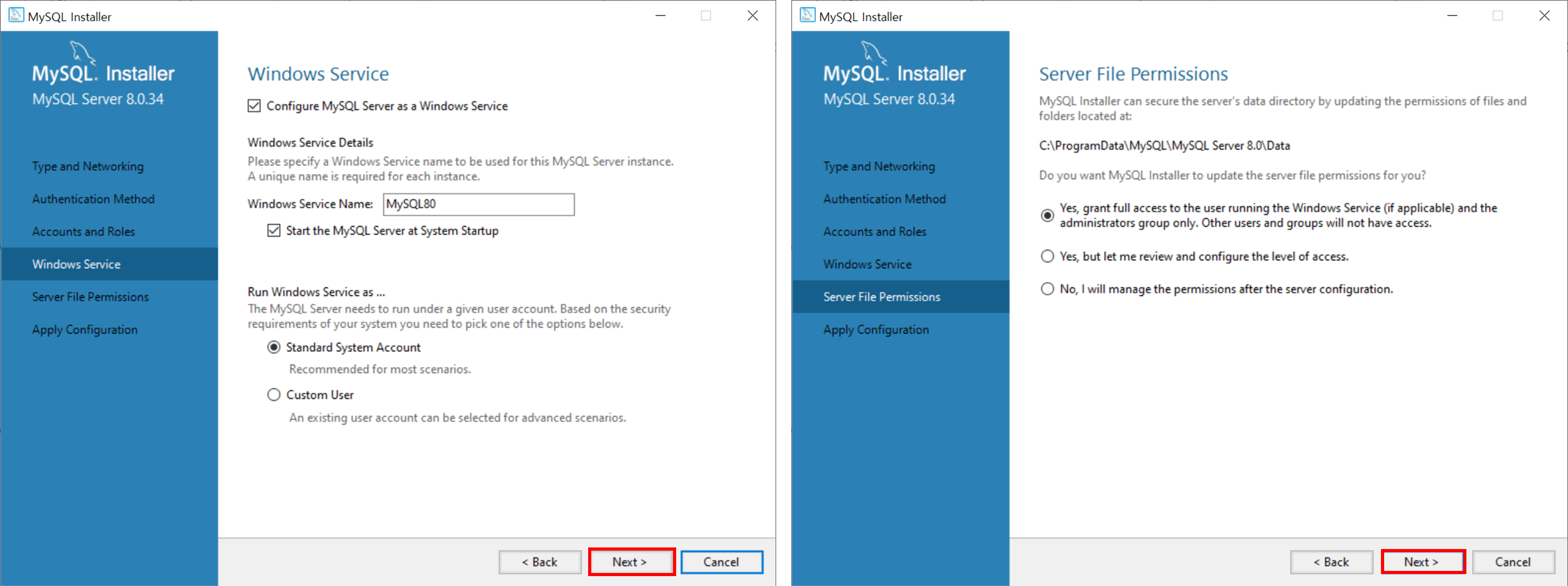Click Back in Windows Service window
The image size is (1568, 586).
coord(540,562)
